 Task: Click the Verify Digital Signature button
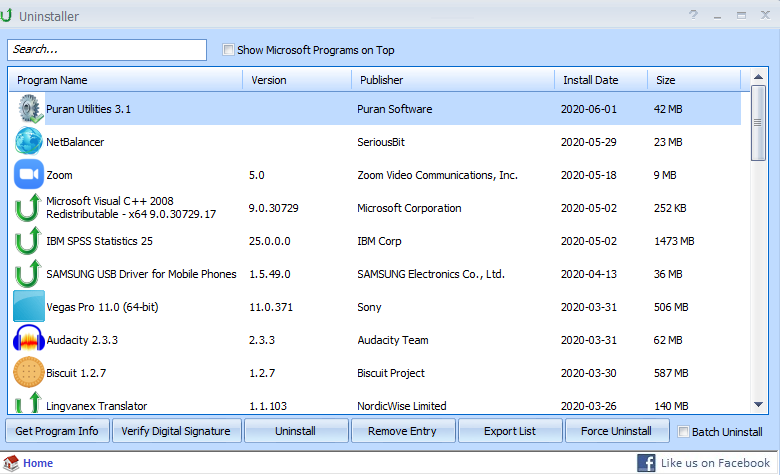[x=177, y=432]
